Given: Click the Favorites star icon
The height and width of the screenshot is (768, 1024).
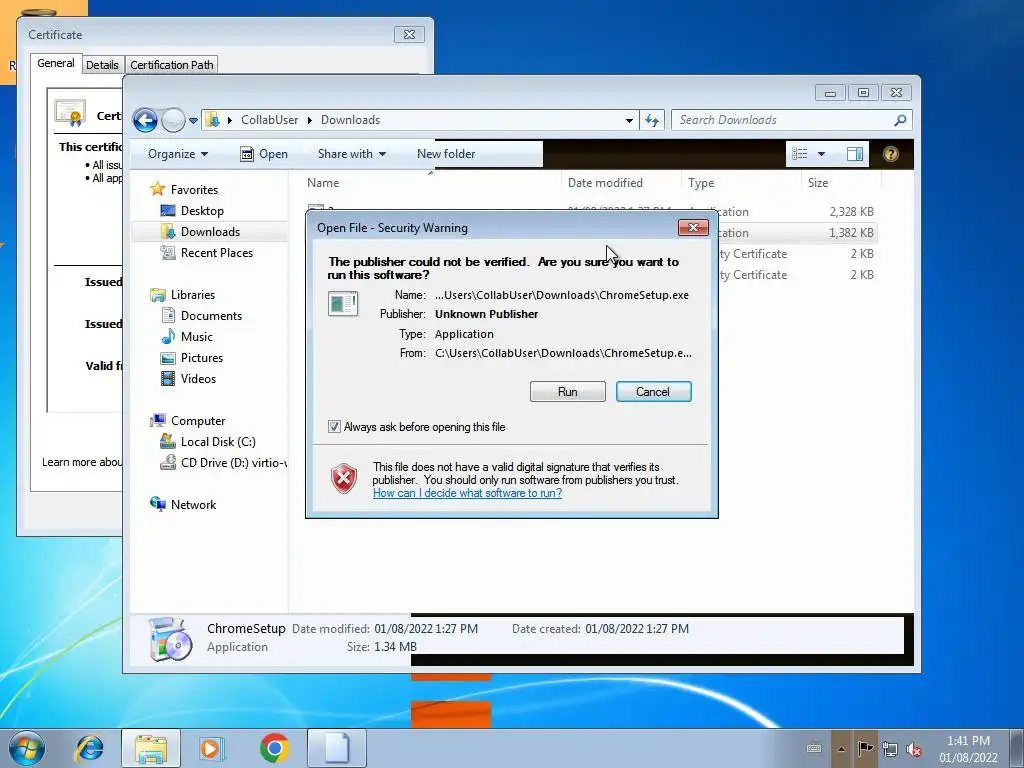Looking at the screenshot, I should tap(157, 189).
